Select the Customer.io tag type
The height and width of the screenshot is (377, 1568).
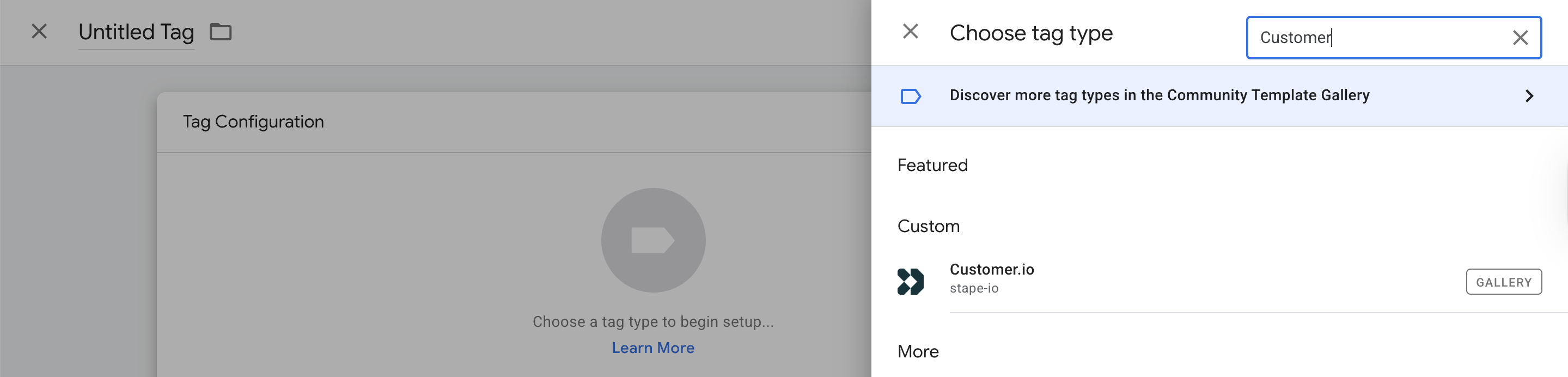click(1219, 281)
